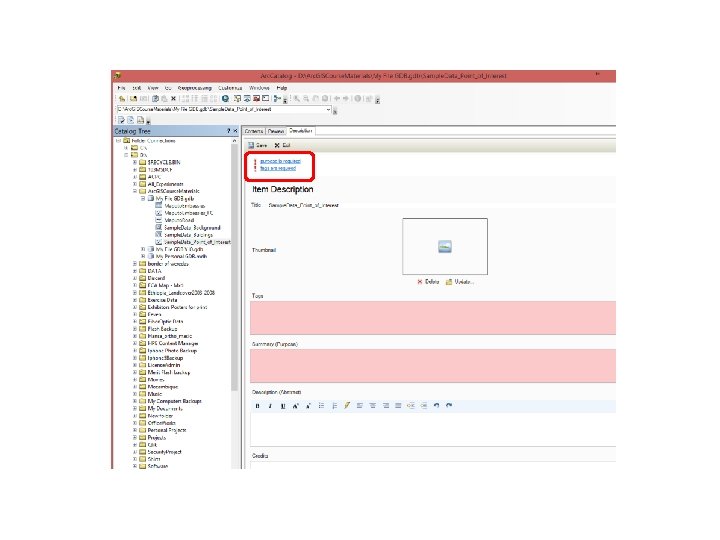
Task: Click into the pink Tags field
Action: [x=433, y=318]
